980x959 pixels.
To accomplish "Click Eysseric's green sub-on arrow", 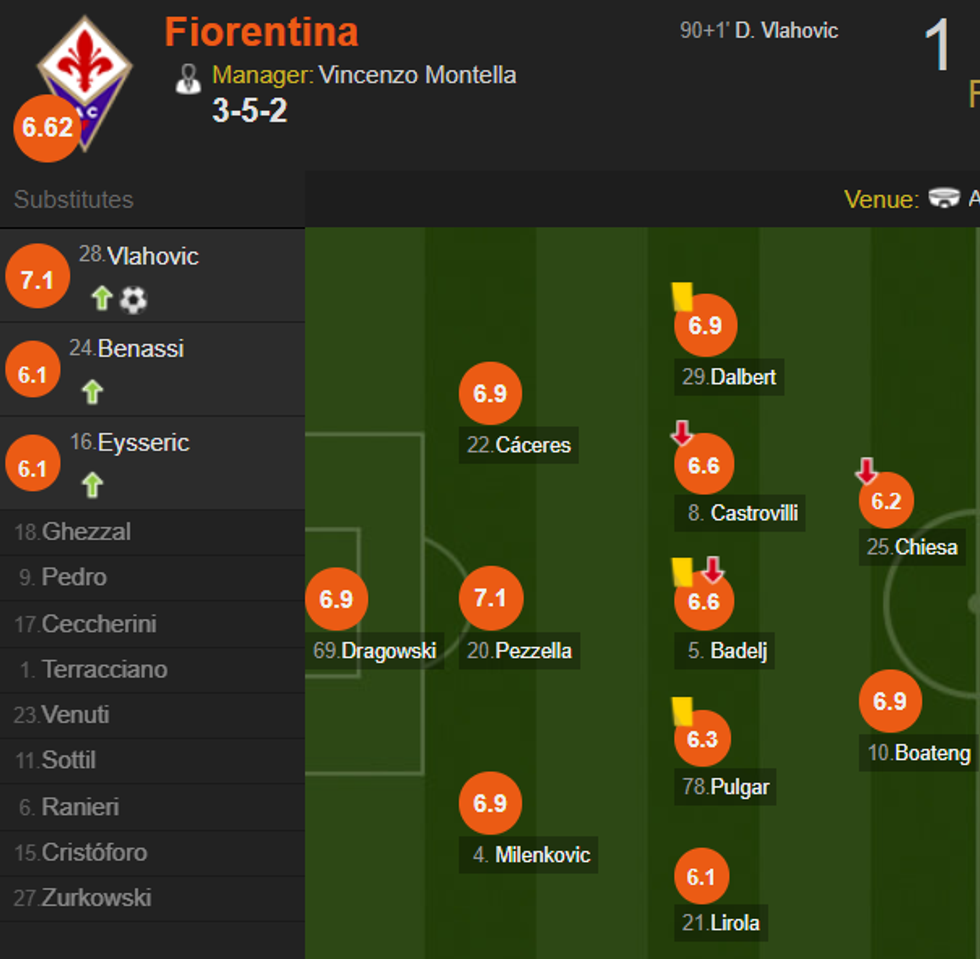I will (92, 486).
